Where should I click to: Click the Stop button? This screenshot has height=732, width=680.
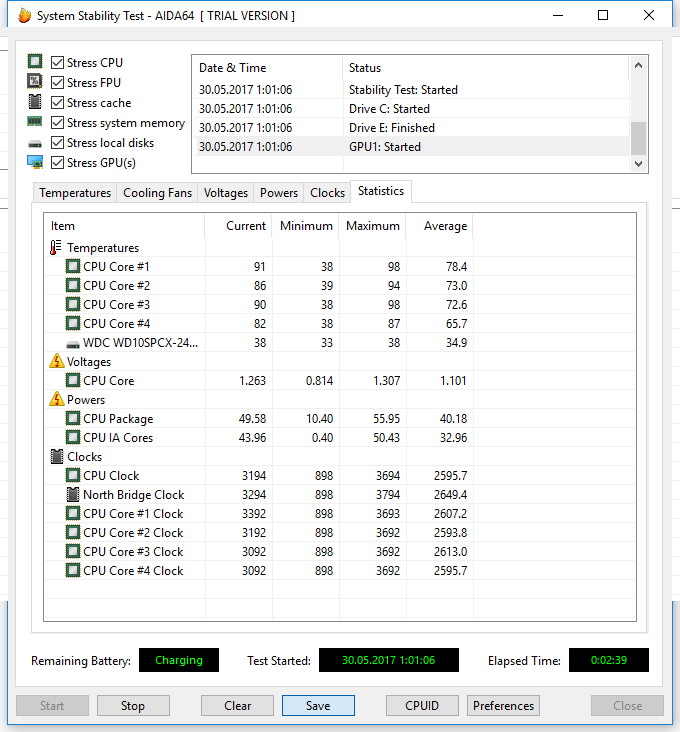(133, 705)
